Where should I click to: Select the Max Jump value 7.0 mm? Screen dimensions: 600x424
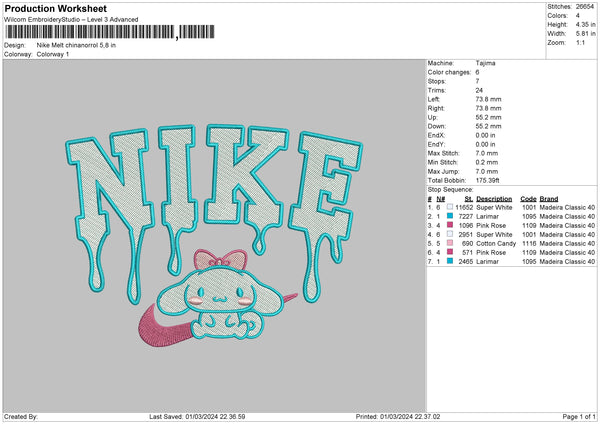(487, 171)
